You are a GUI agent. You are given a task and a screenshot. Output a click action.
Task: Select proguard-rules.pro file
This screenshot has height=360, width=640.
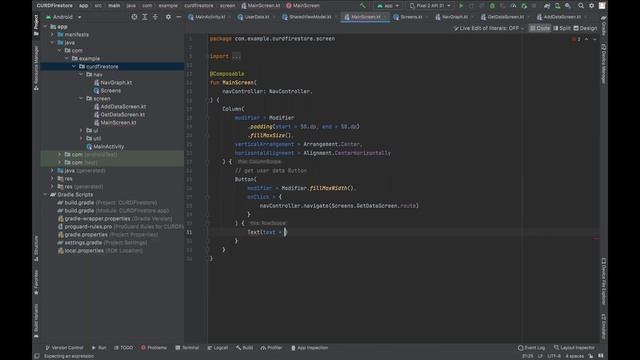(x=88, y=227)
